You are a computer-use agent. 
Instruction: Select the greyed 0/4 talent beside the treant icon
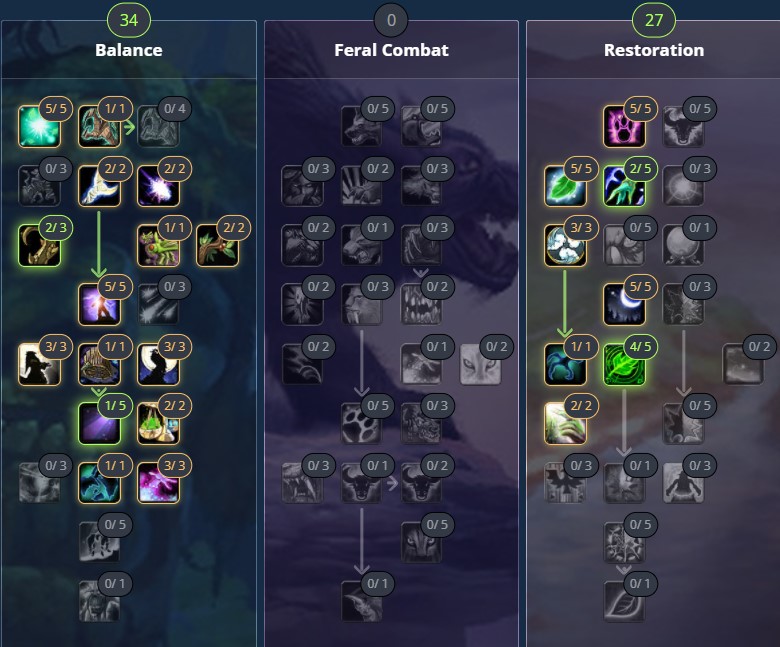coord(158,126)
